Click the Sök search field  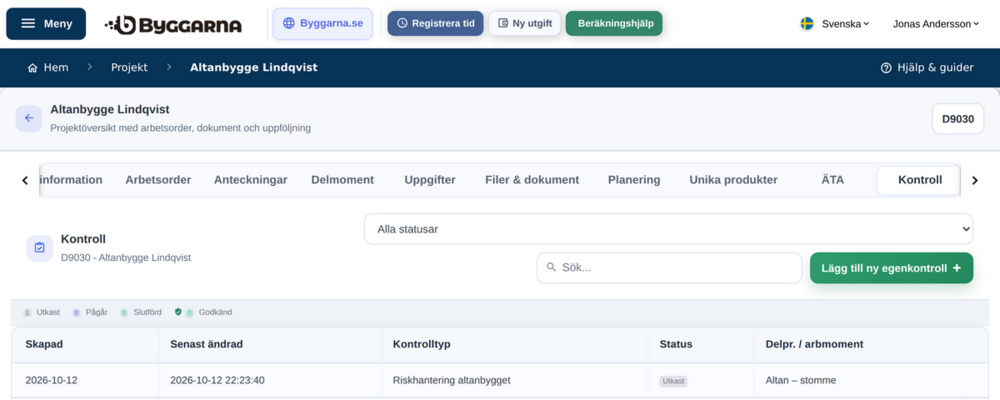click(x=669, y=268)
